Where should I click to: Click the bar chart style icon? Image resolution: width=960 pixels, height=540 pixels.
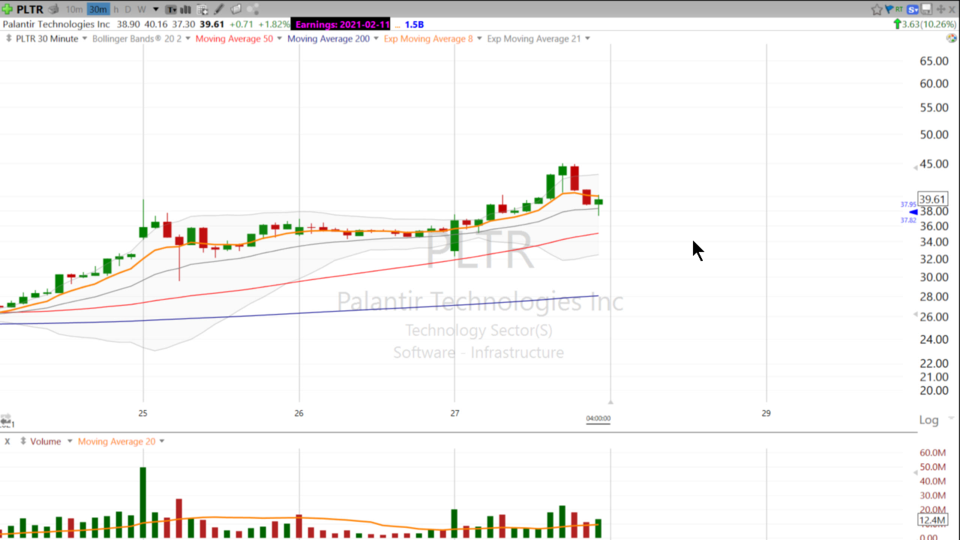pos(186,10)
